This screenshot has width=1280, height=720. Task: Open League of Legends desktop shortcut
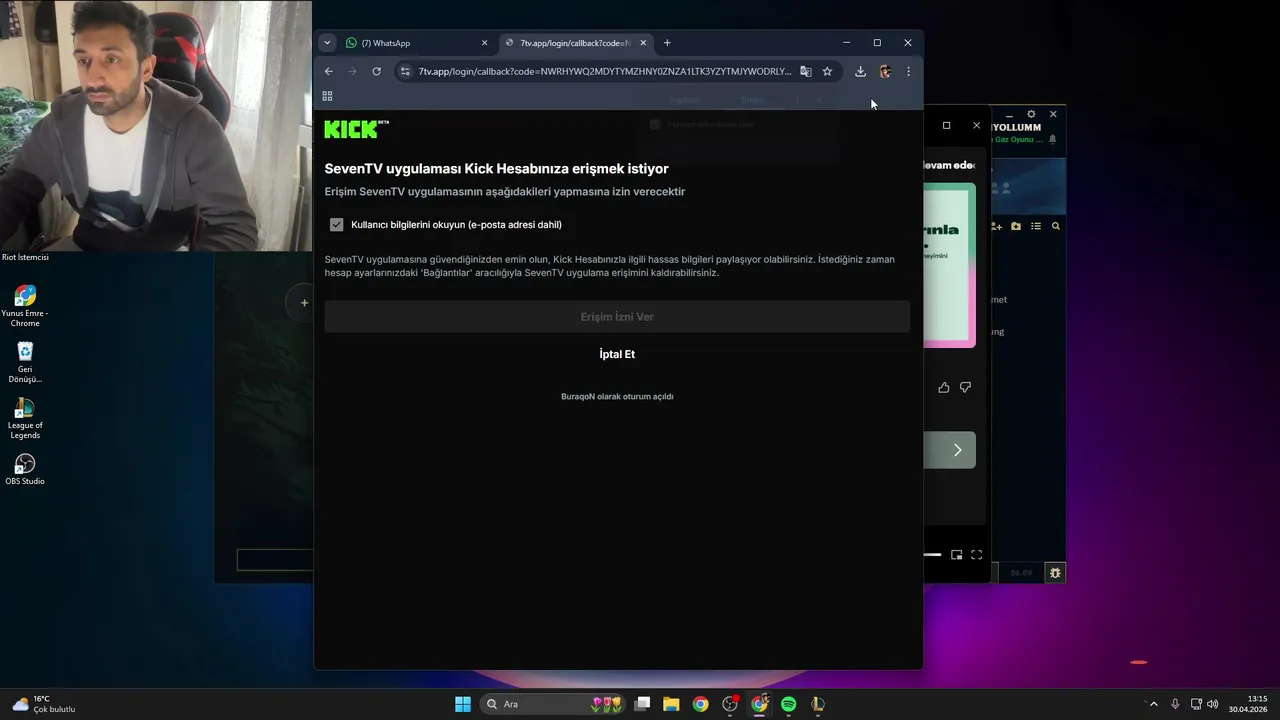(25, 418)
